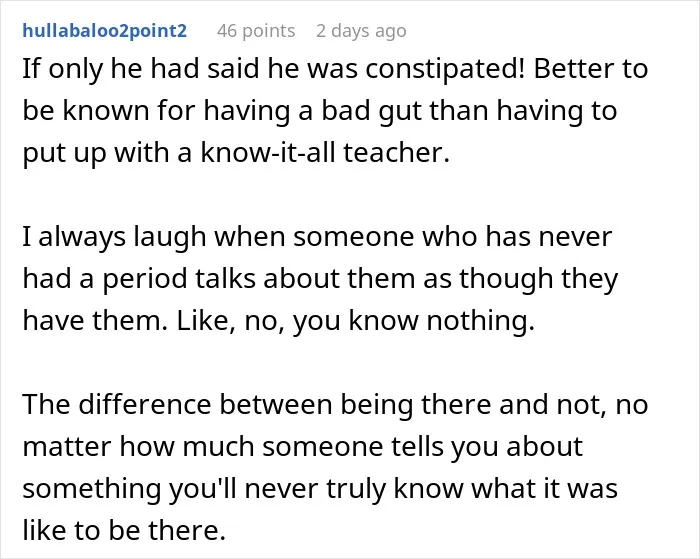Click the 46 points score label

click(256, 31)
